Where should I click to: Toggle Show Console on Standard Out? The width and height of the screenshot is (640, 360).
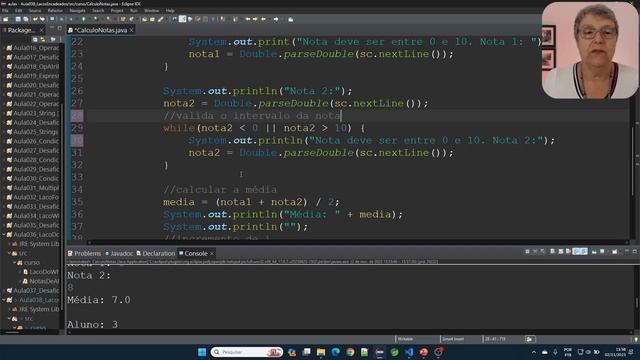[x=576, y=251]
